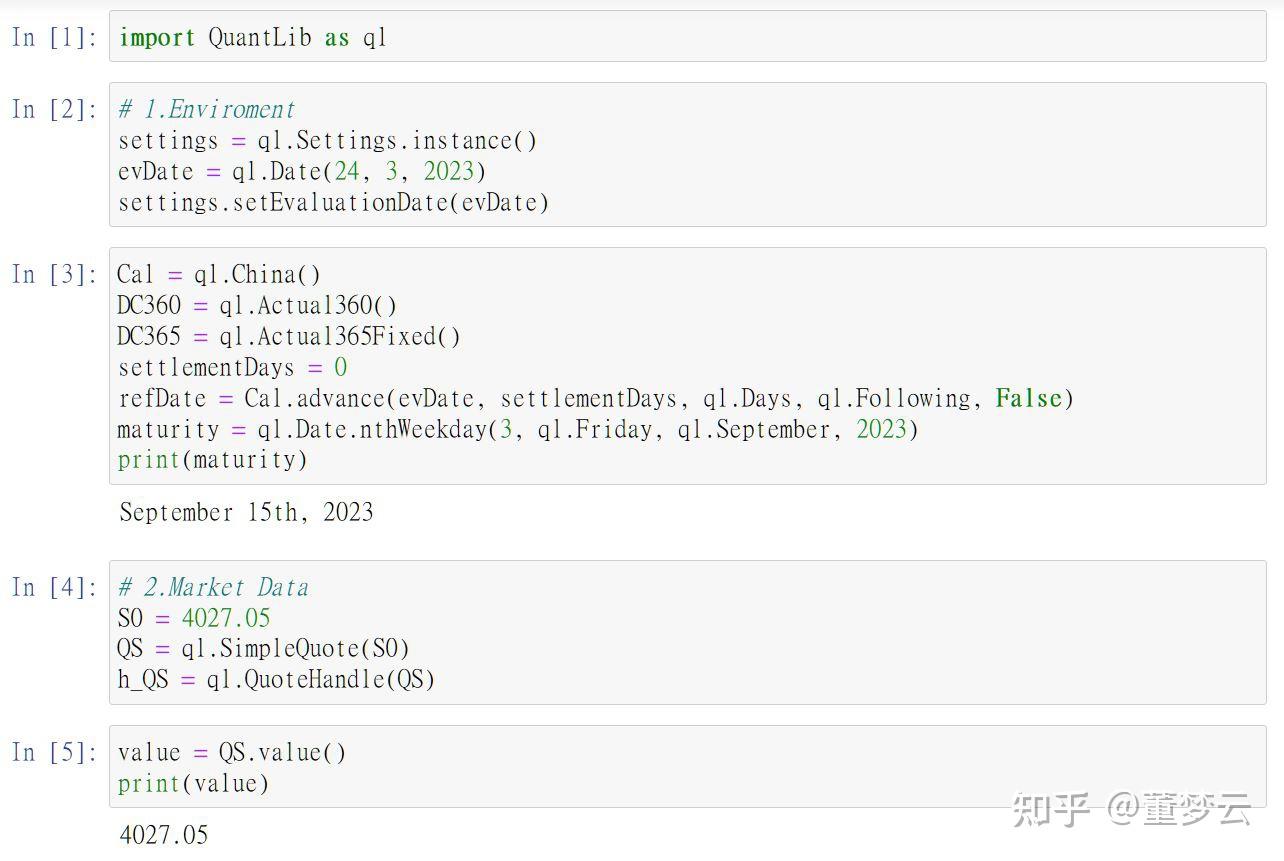Select the In [3] prompt label
This screenshot has height=861, width=1284.
tap(54, 274)
